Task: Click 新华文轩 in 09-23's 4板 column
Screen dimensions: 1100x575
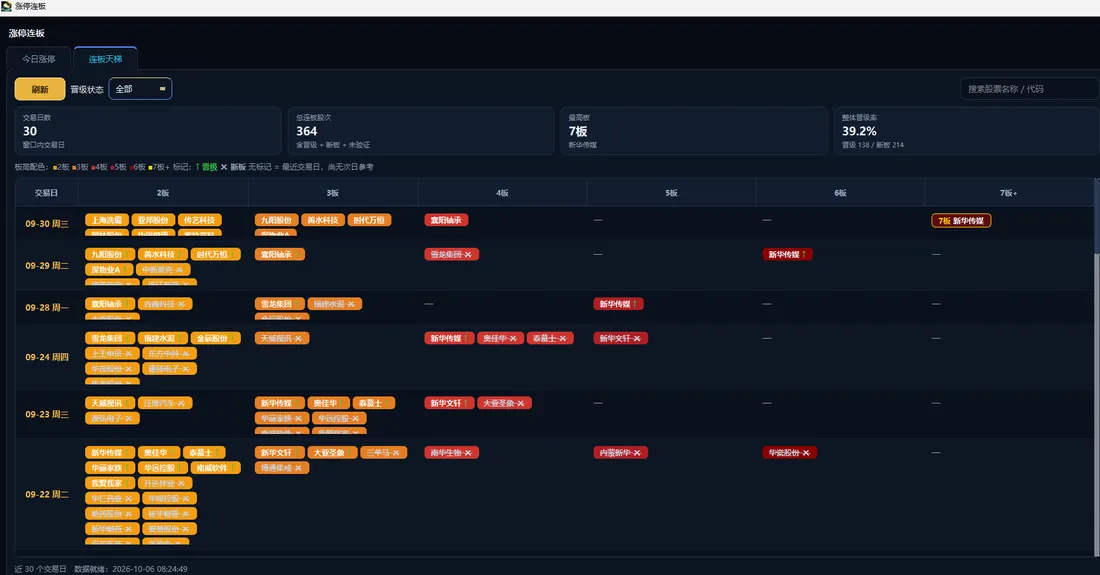Action: coord(449,403)
